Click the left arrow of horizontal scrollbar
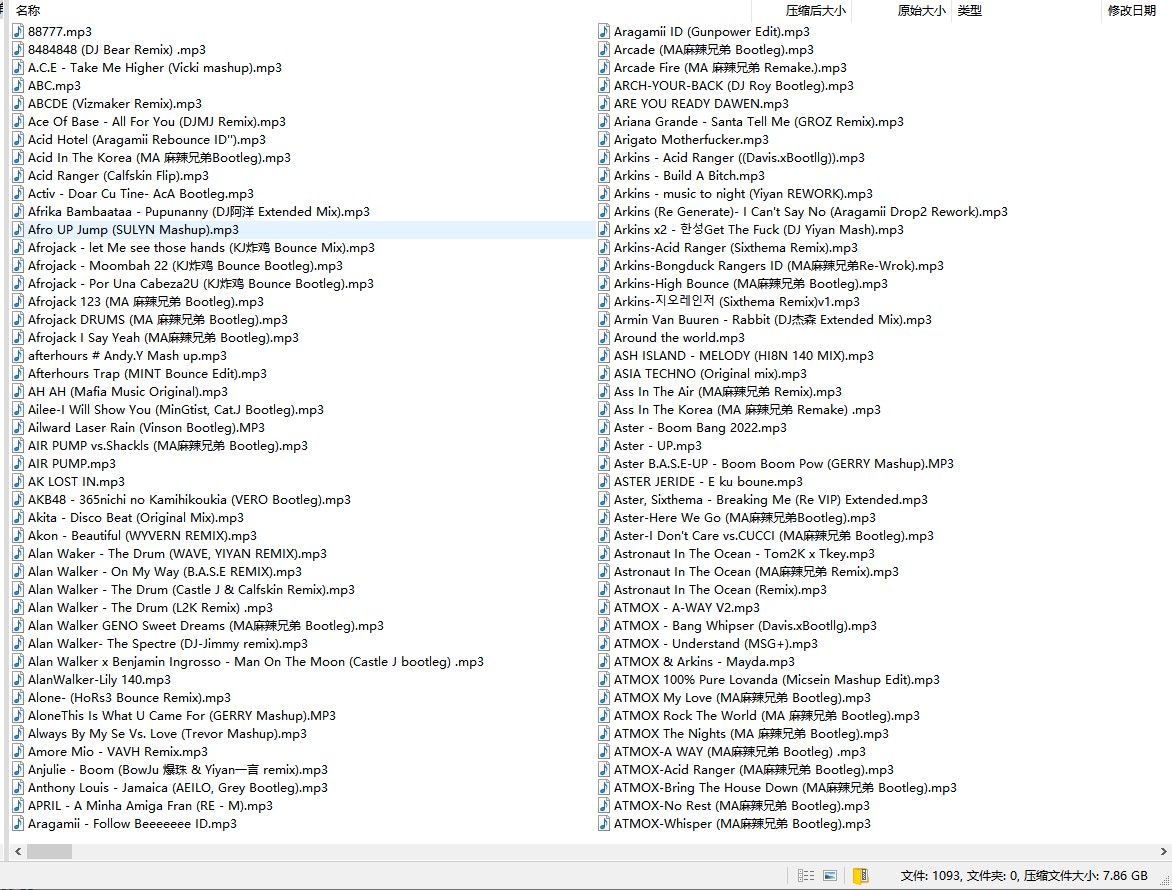 (15, 852)
